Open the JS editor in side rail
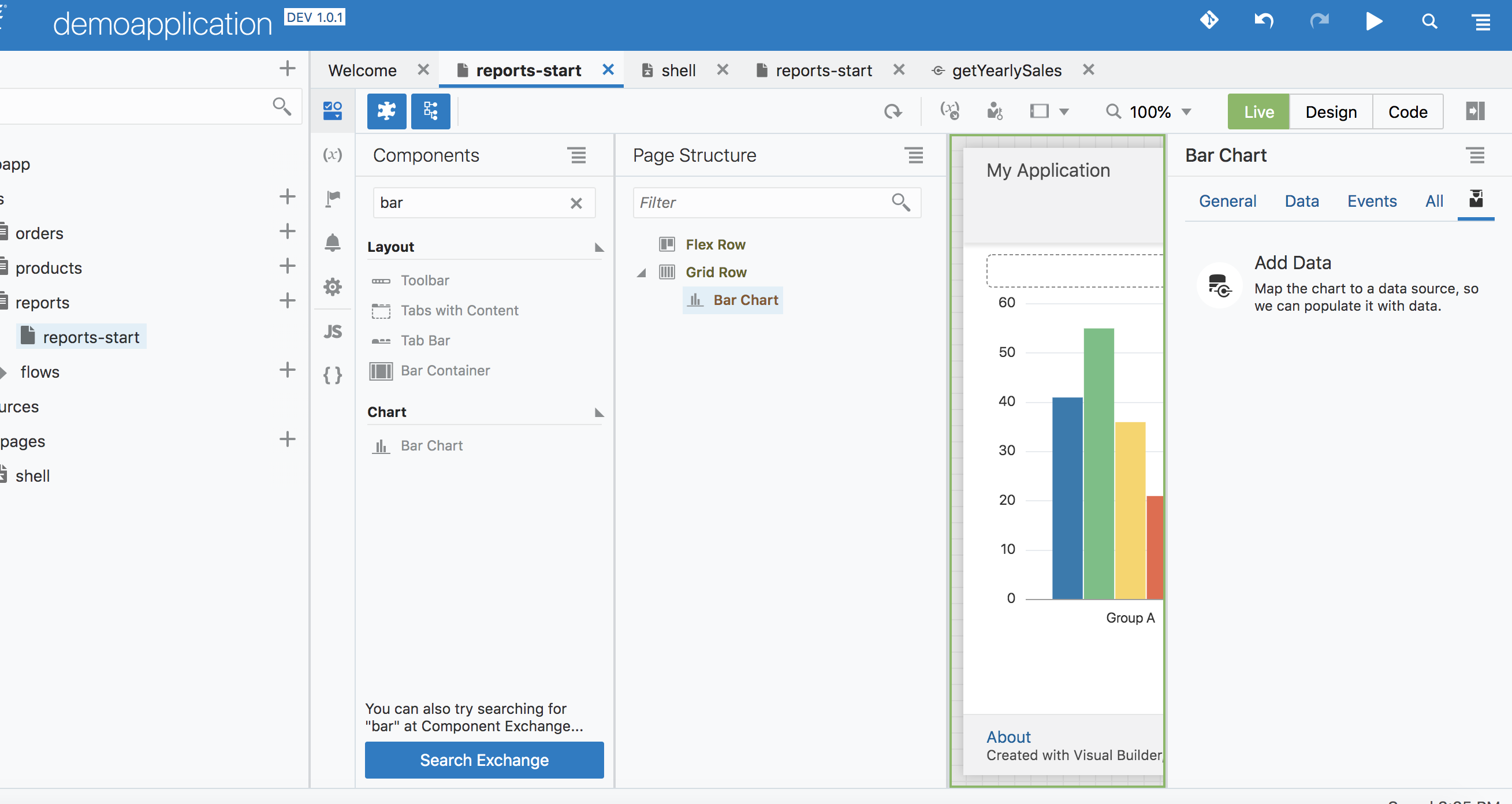 click(x=332, y=332)
